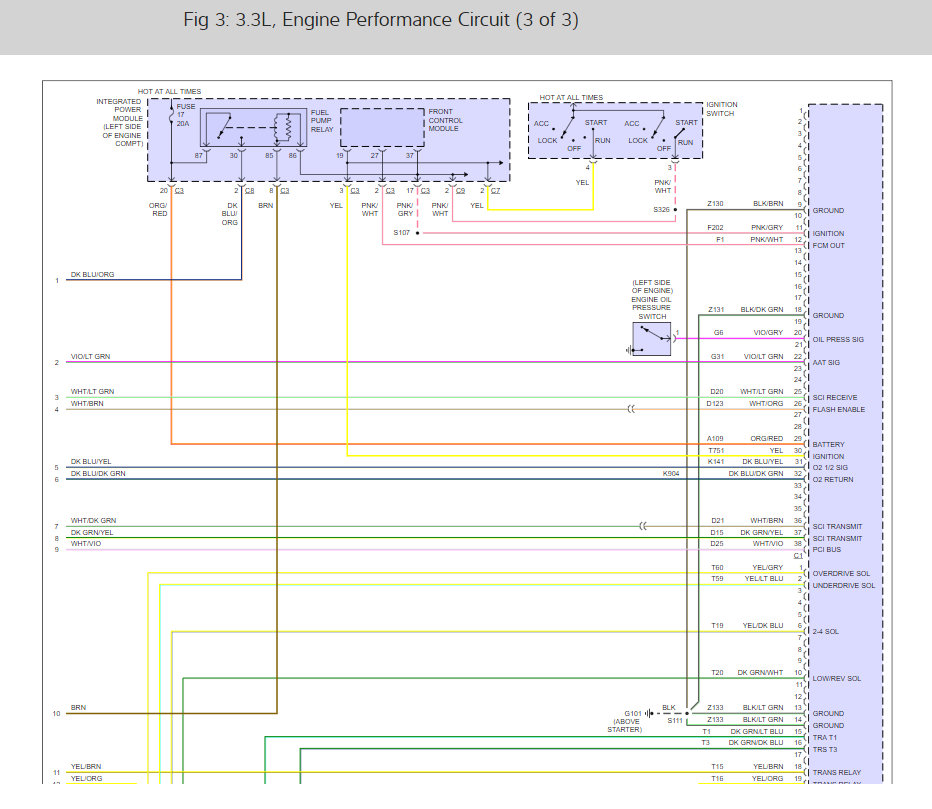Click circuit code D123

coord(714,403)
